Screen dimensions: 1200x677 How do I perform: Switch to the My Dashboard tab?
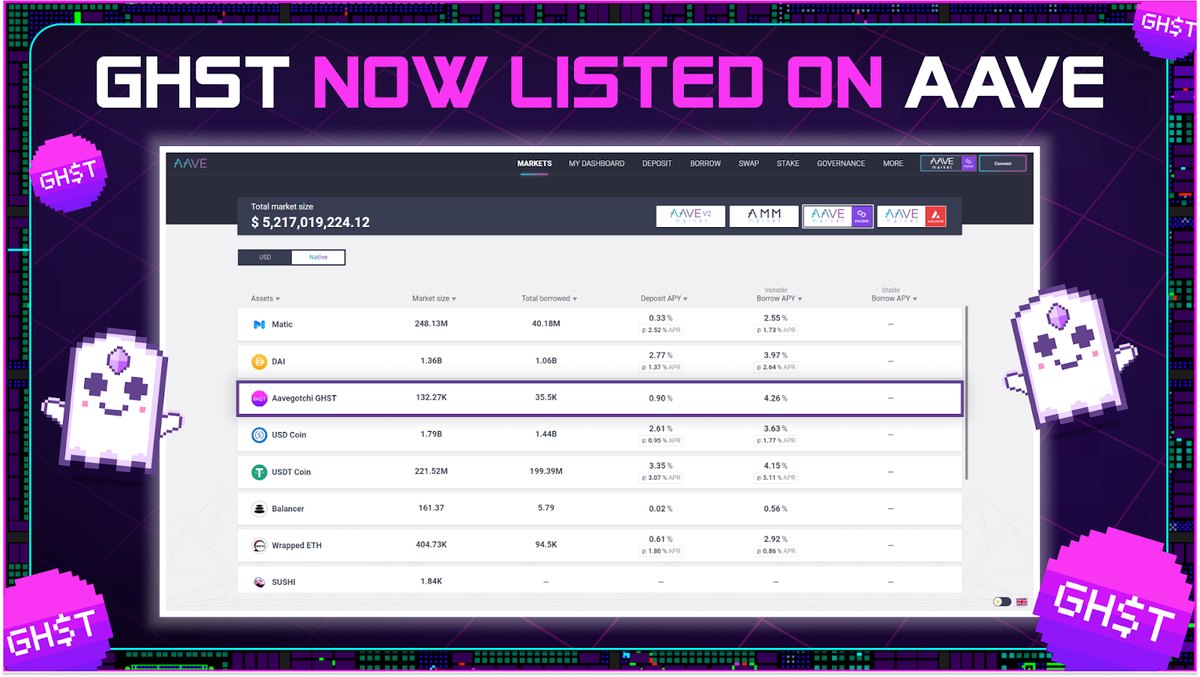tap(596, 162)
